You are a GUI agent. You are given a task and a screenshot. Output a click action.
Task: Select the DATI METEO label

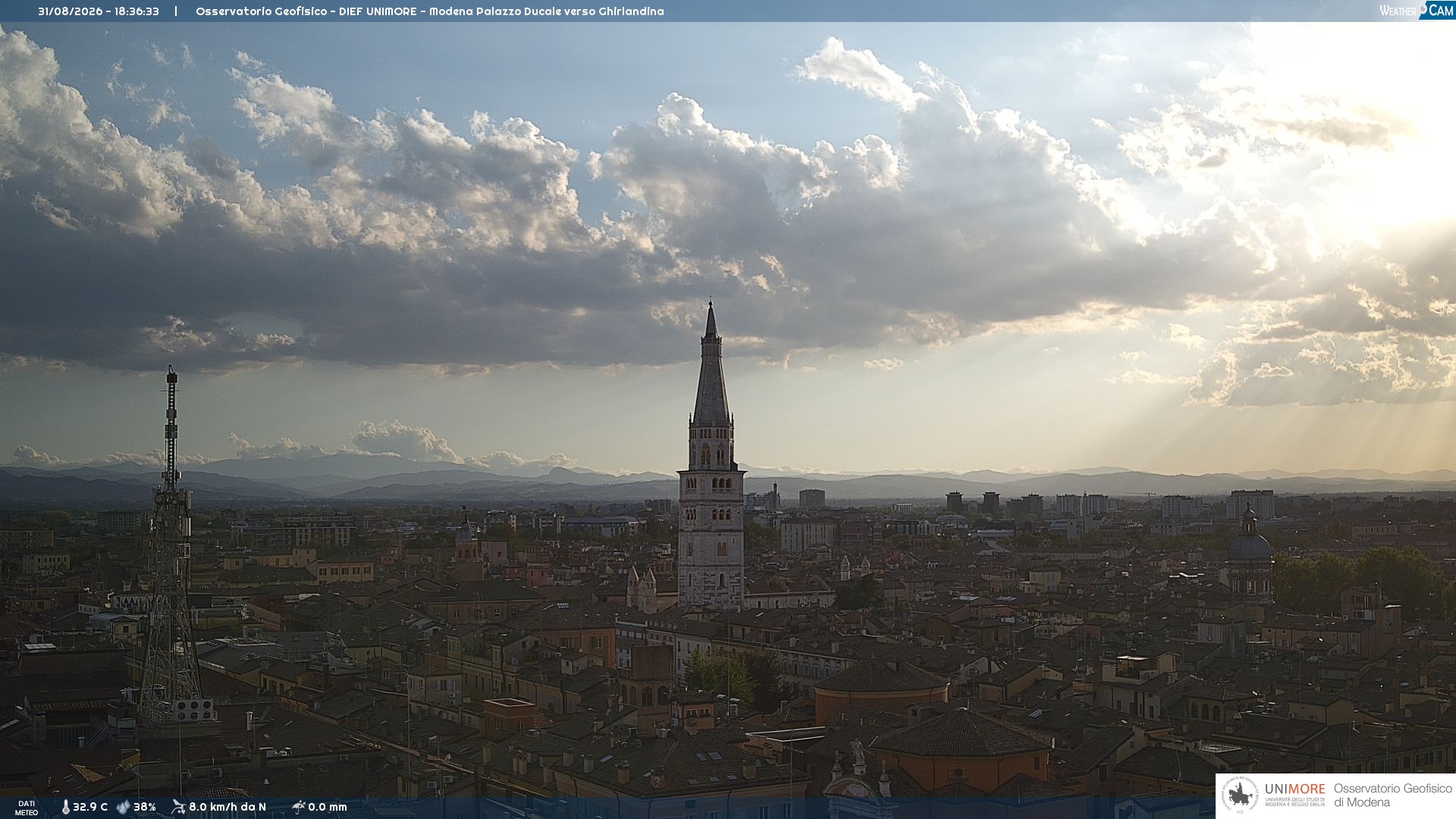[x=27, y=808]
